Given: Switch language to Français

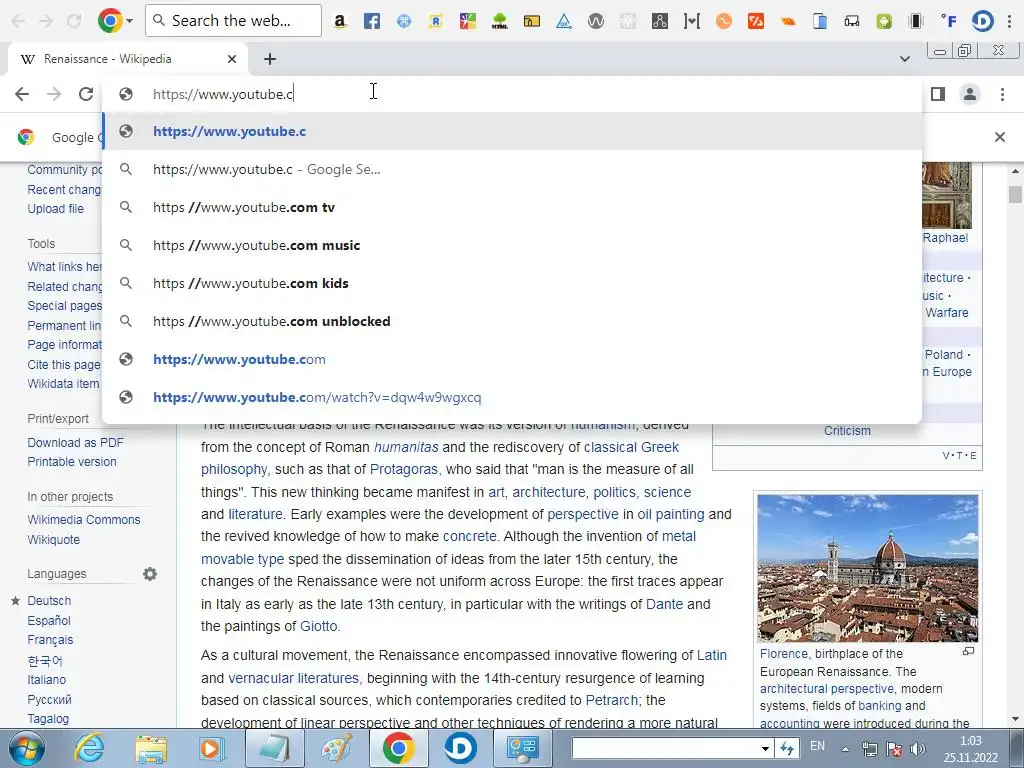Looking at the screenshot, I should [50, 639].
